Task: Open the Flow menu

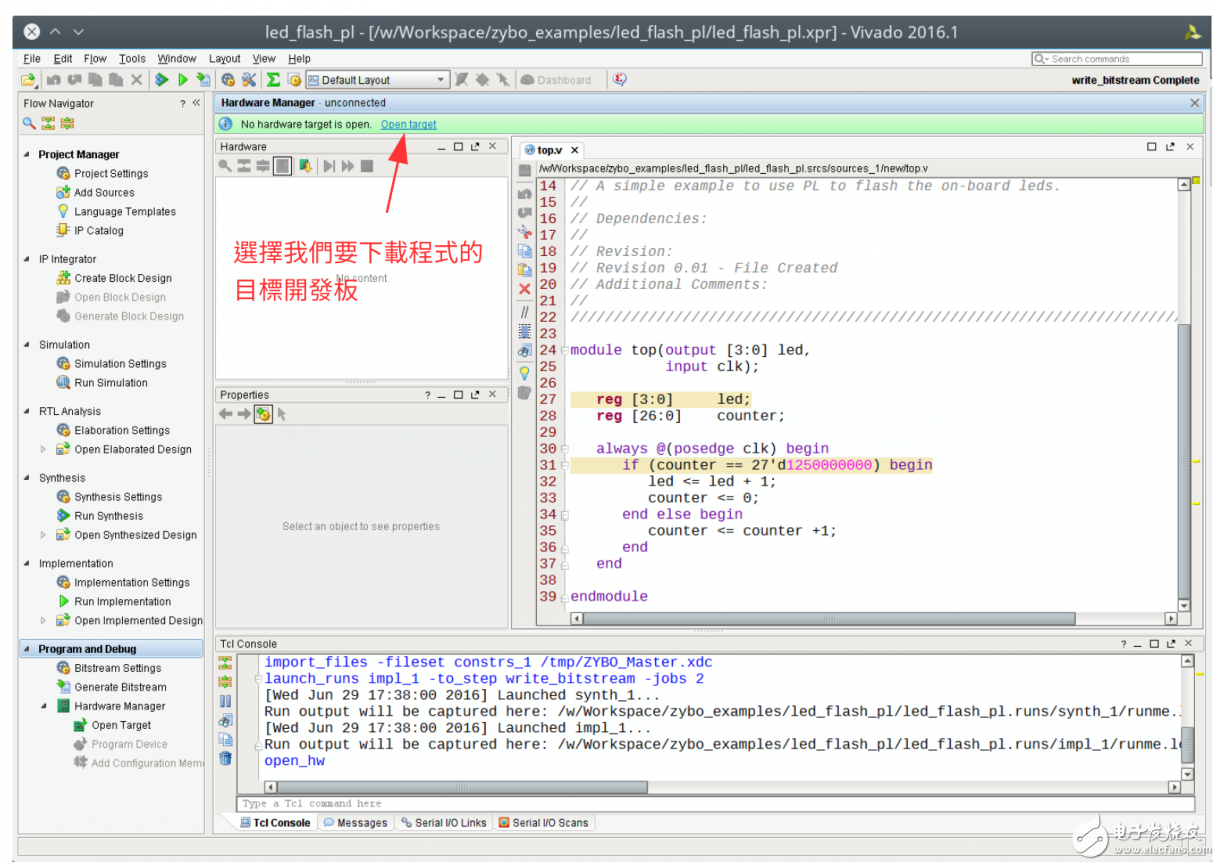Action: pos(95,59)
